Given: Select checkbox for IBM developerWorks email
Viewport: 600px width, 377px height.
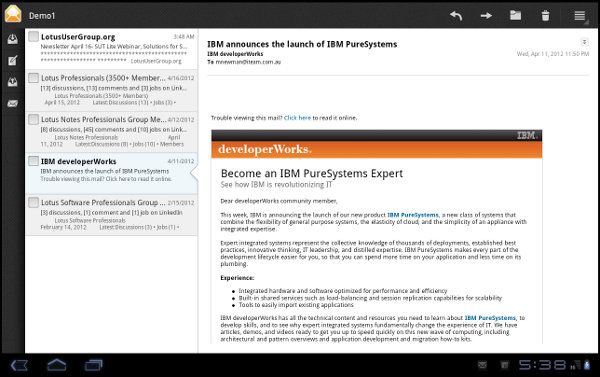Looking at the screenshot, I should pyautogui.click(x=33, y=161).
